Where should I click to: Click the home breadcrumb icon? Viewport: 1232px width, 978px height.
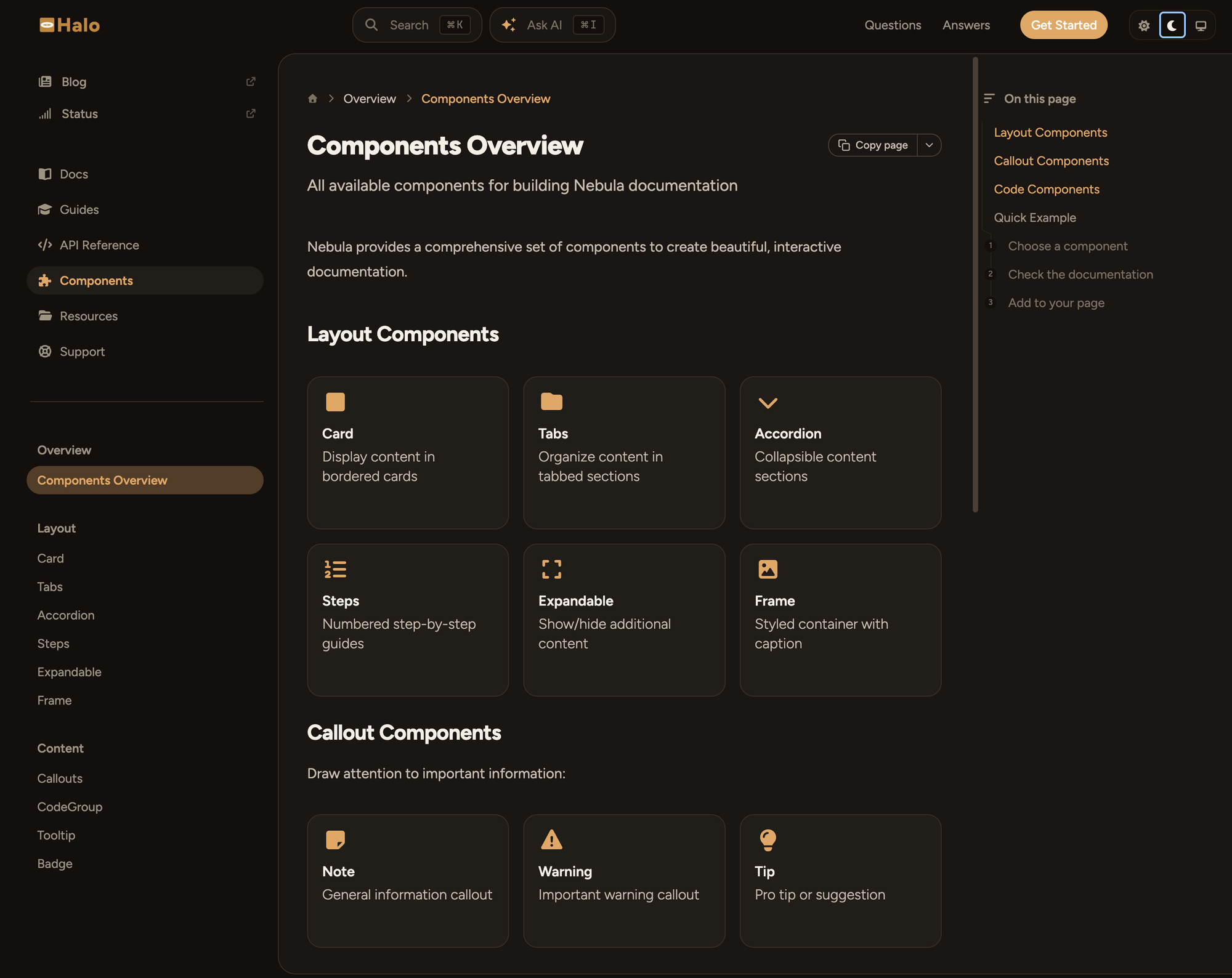(x=313, y=99)
